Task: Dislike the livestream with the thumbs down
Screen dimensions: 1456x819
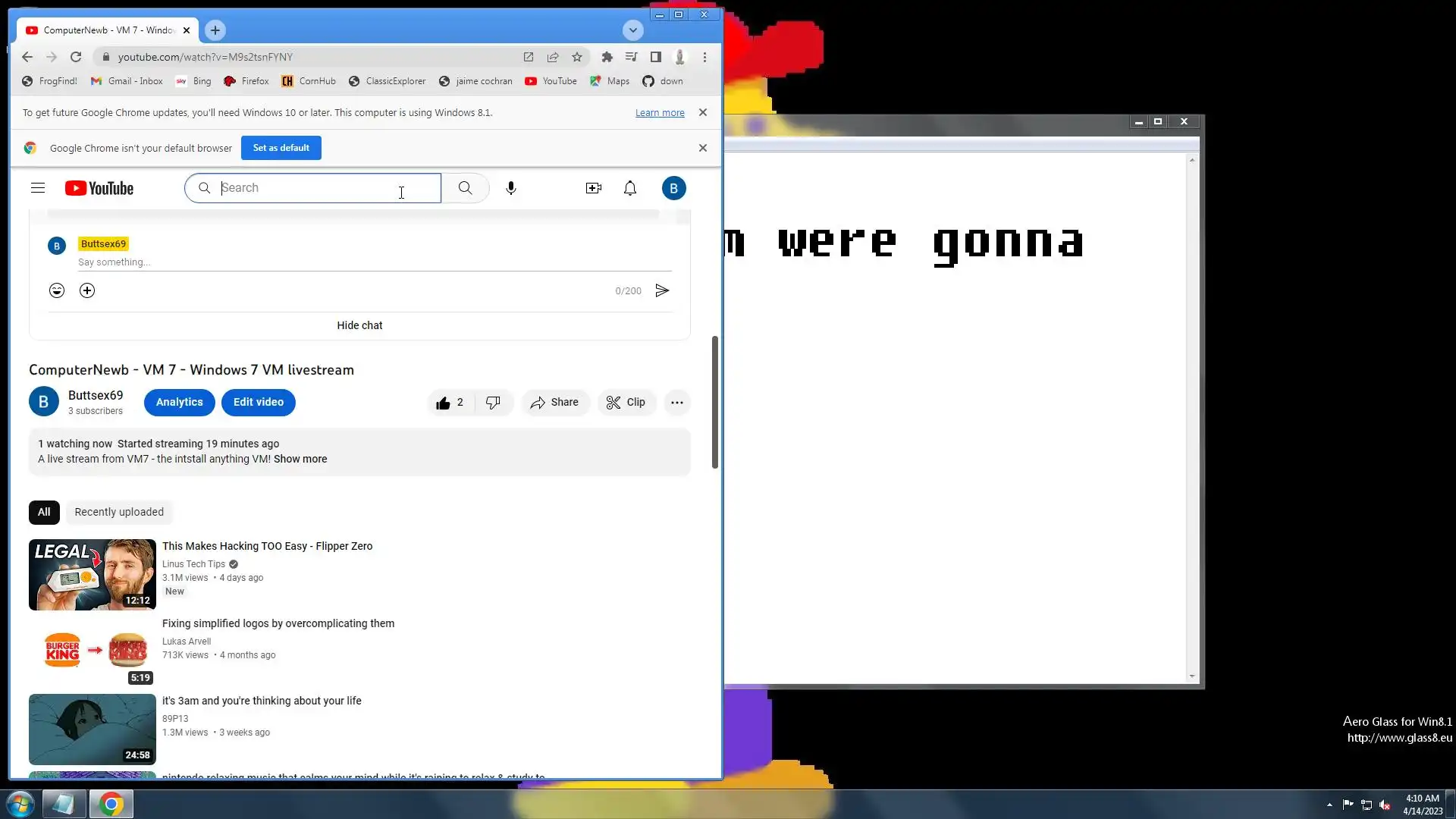Action: point(493,403)
